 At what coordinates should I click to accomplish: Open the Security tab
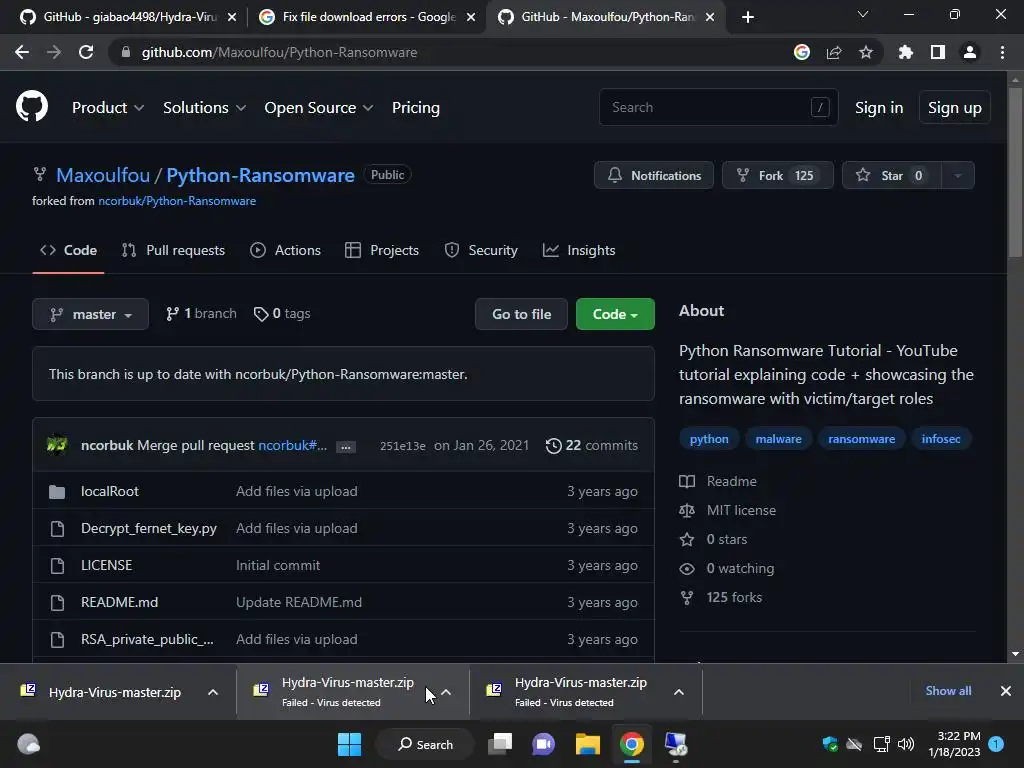click(x=481, y=250)
